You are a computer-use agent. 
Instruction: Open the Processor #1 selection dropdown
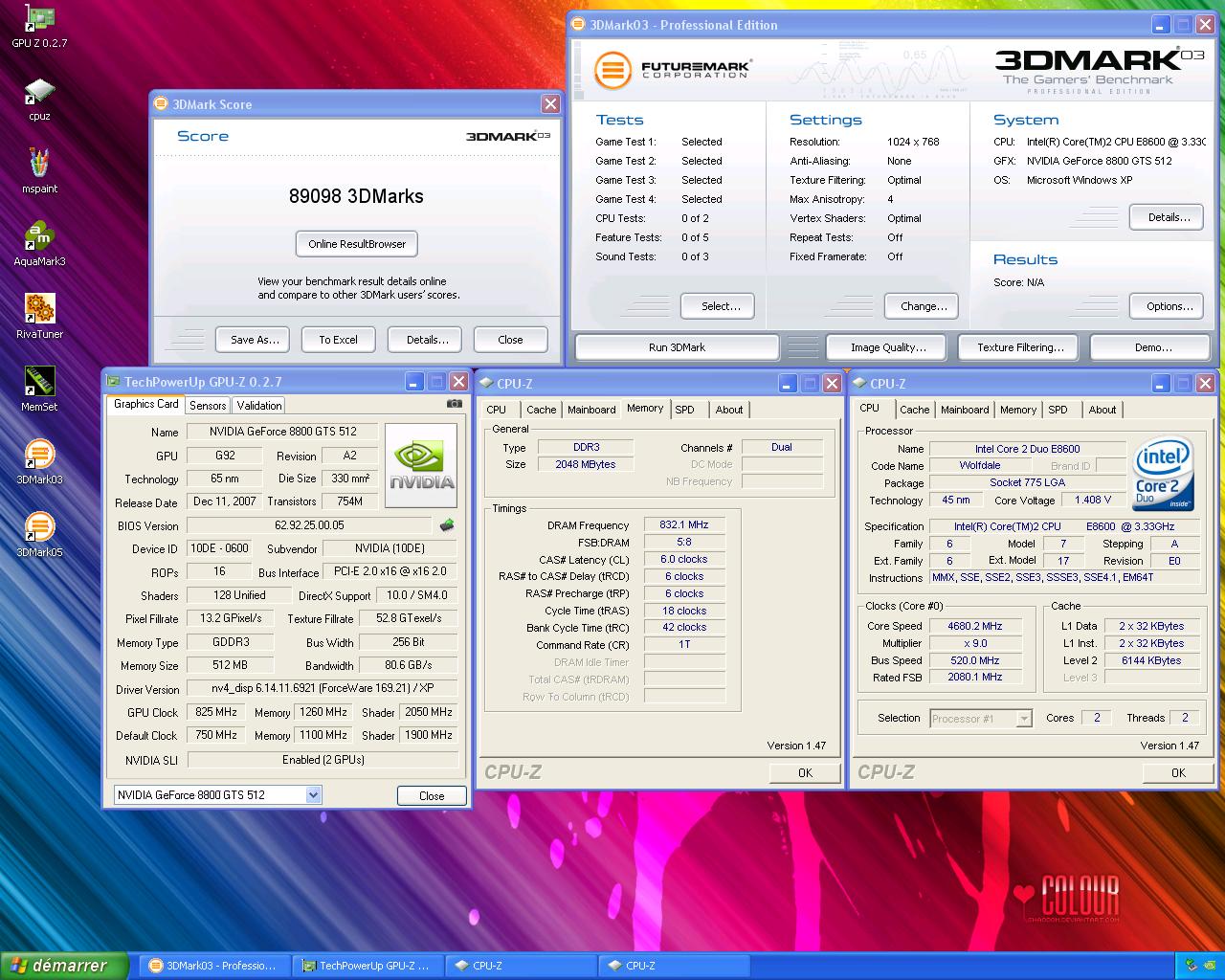coord(1024,719)
